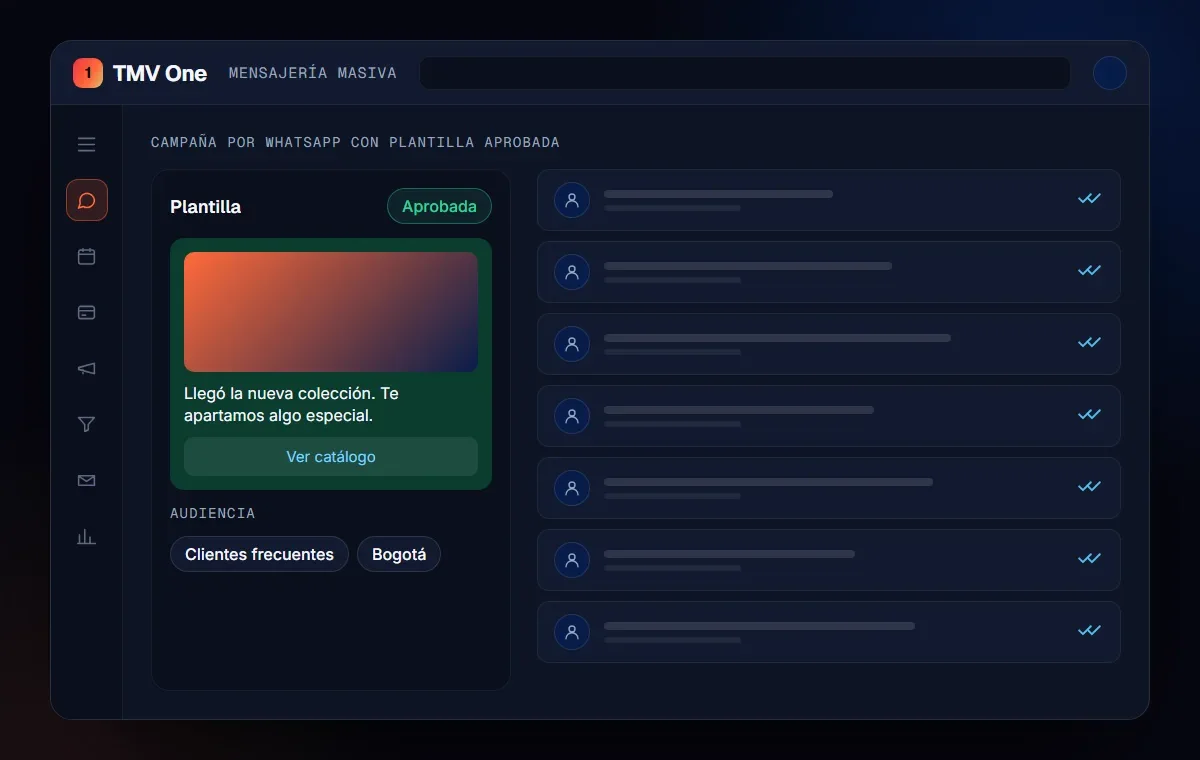Click the TMV One orange logo icon

[88, 73]
